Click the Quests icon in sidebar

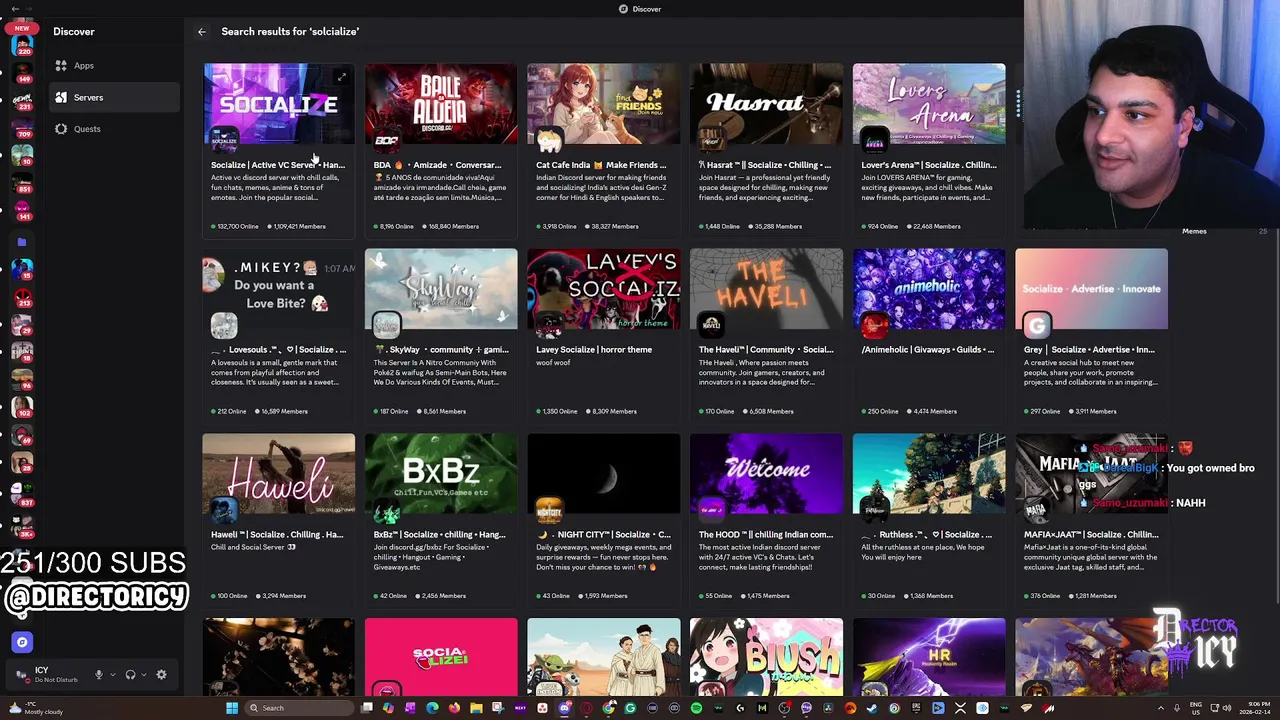click(61, 129)
